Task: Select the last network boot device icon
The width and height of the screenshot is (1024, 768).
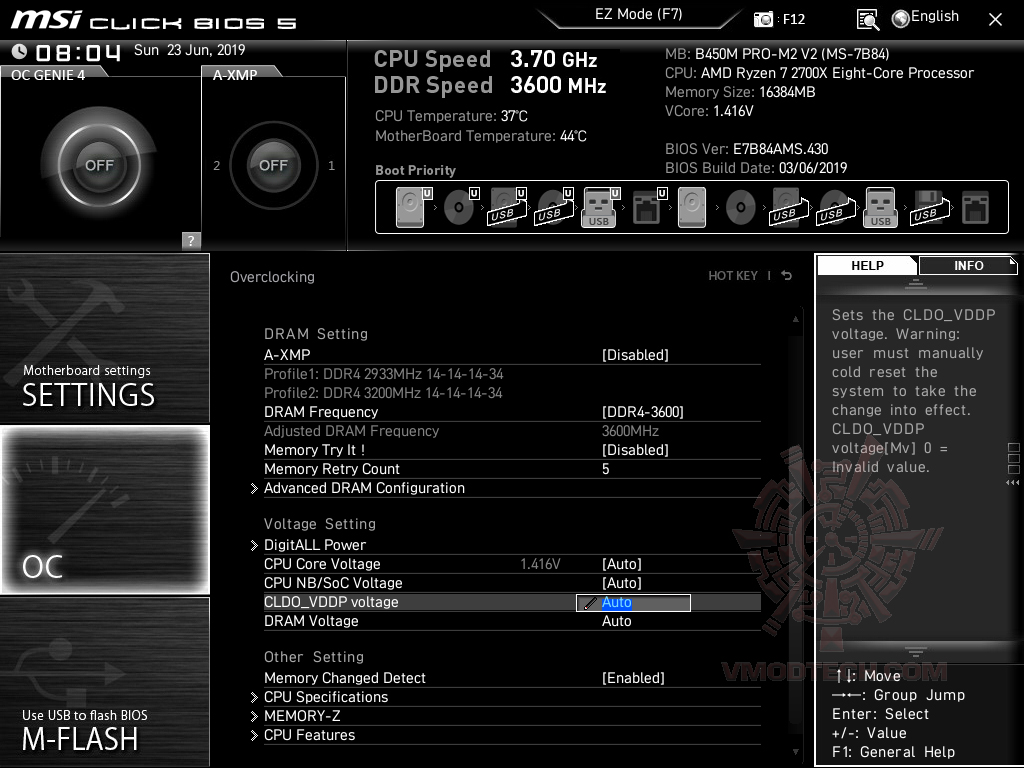Action: pos(976,207)
